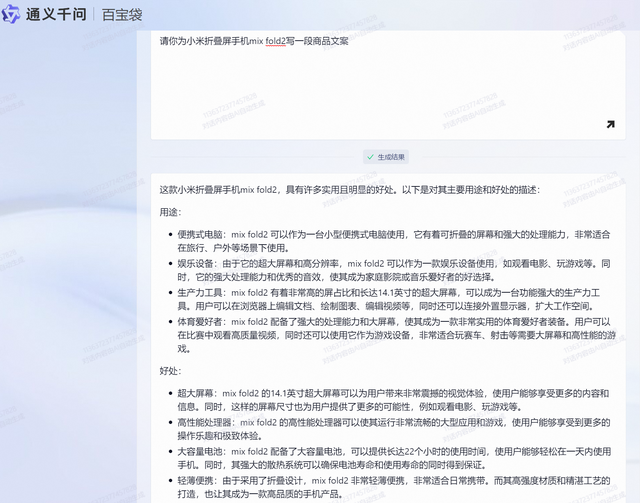Click the 大容量电池 bullet text
The height and width of the screenshot is (503, 640).
(x=394, y=458)
